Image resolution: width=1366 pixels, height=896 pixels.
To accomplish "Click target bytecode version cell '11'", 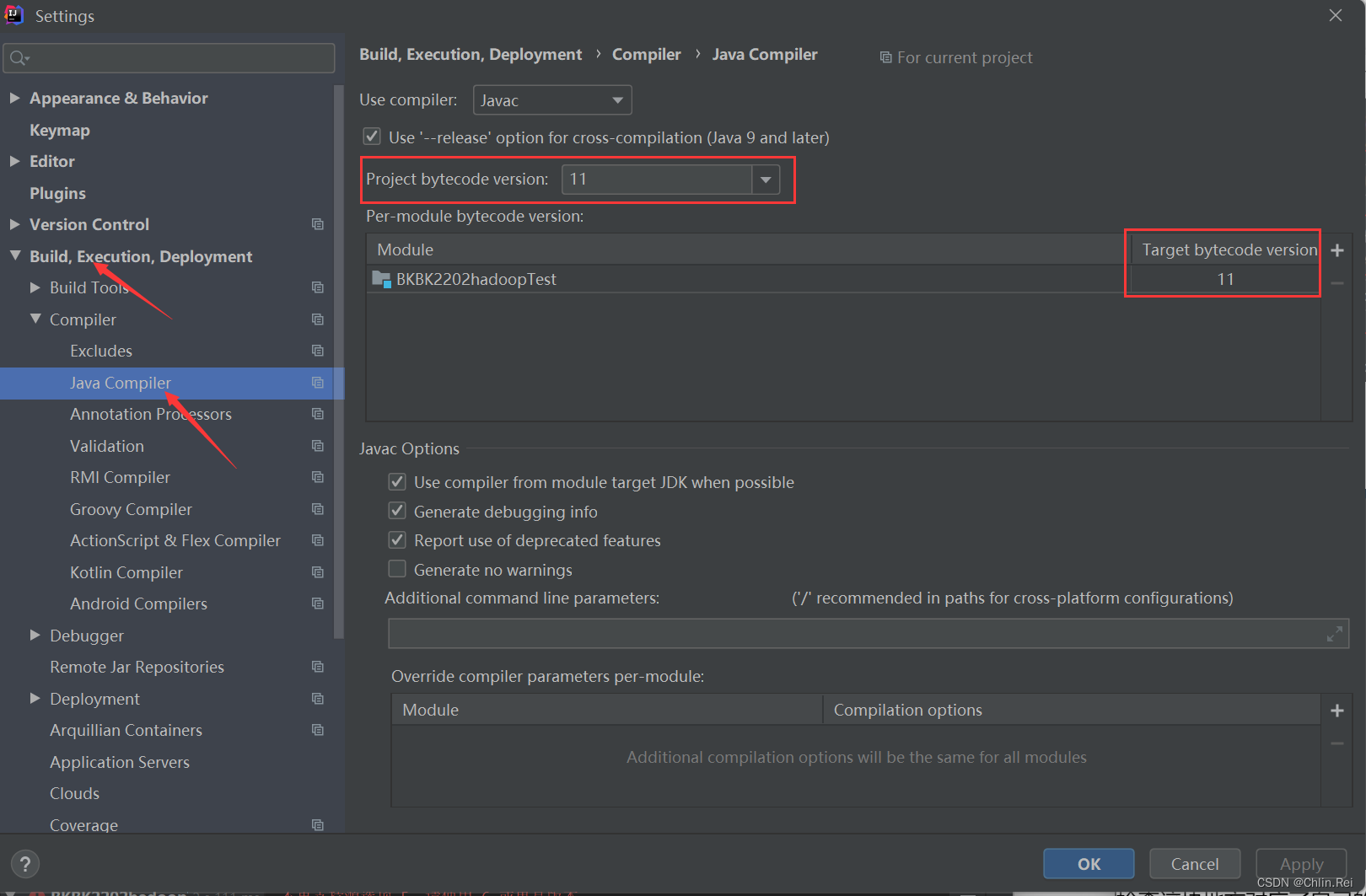I will tap(1225, 279).
